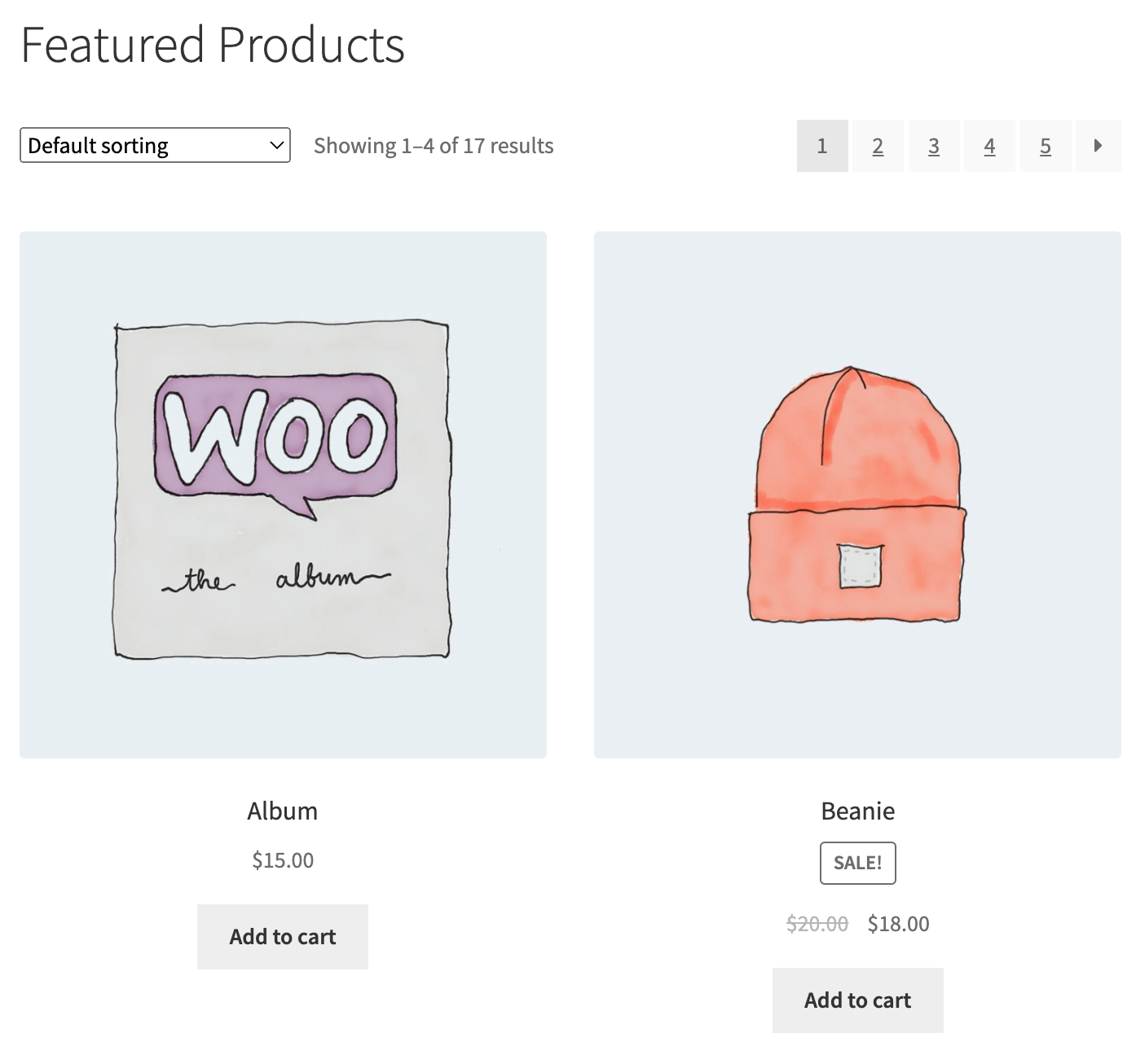Open the Default sorting dropdown

[155, 146]
